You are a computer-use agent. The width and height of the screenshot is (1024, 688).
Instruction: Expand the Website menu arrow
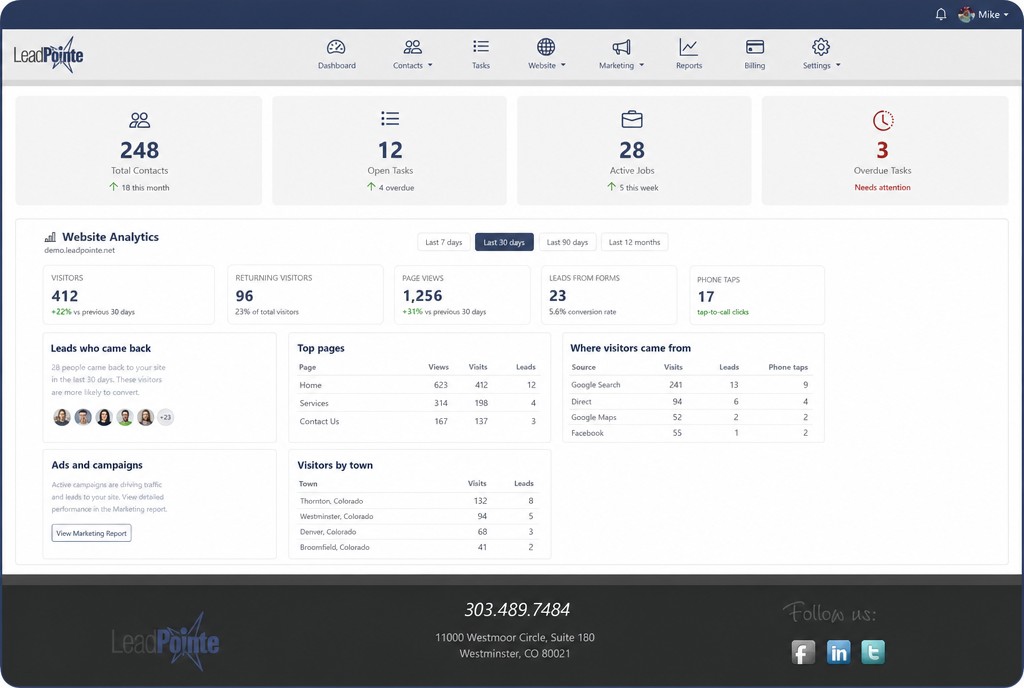tap(563, 65)
